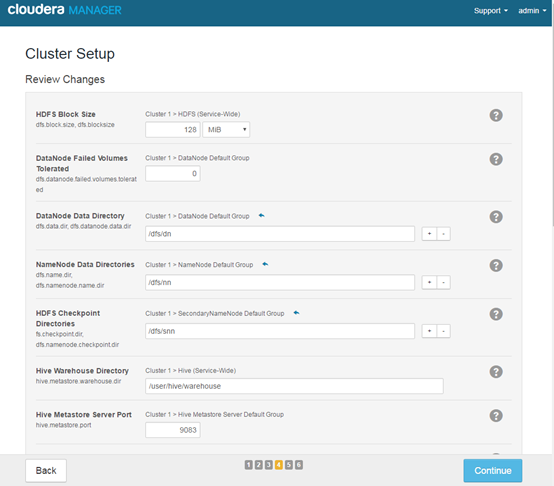This screenshot has height=486, width=554.
Task: Revert HDFS Checkpoint Directories to default
Action: [x=296, y=313]
